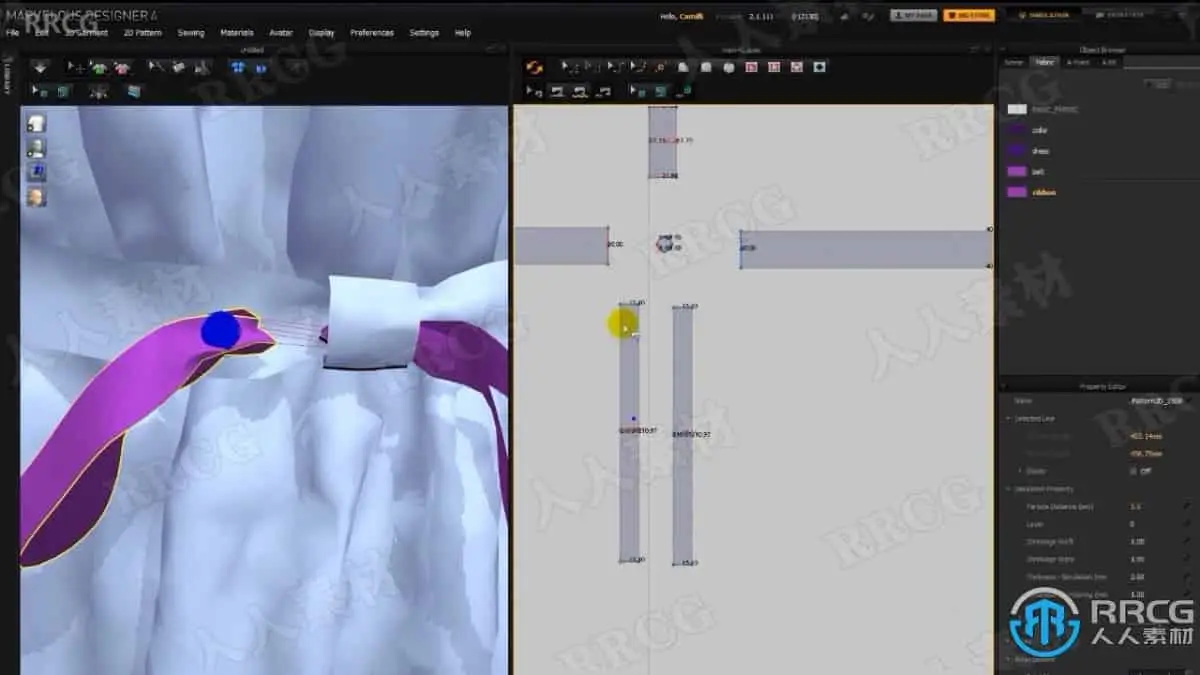Click the blue icon in 3D viewport sidebar
1200x675 pixels.
[36, 172]
